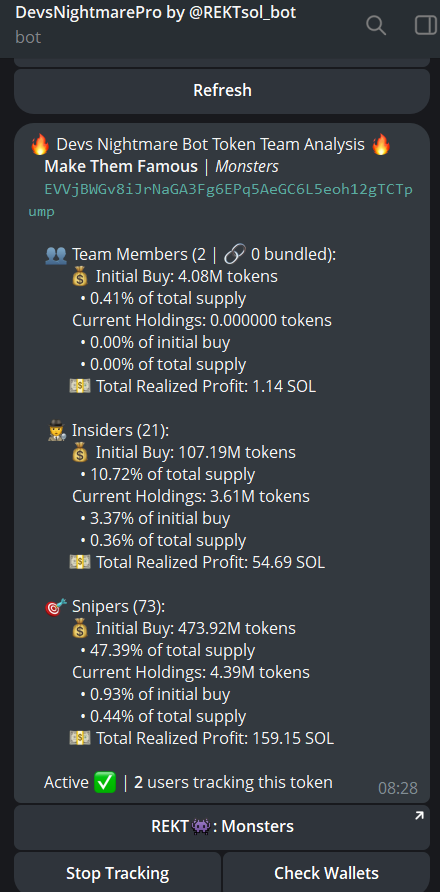
Task: Click the Make Them Famous token name
Action: click(121, 167)
